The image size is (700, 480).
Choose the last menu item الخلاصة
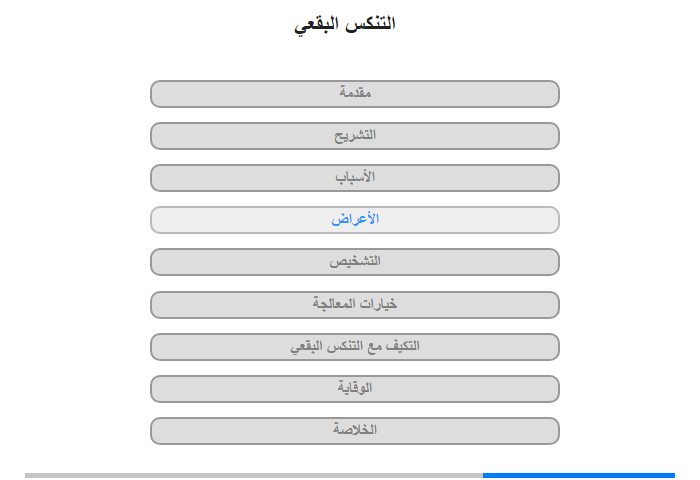(354, 430)
